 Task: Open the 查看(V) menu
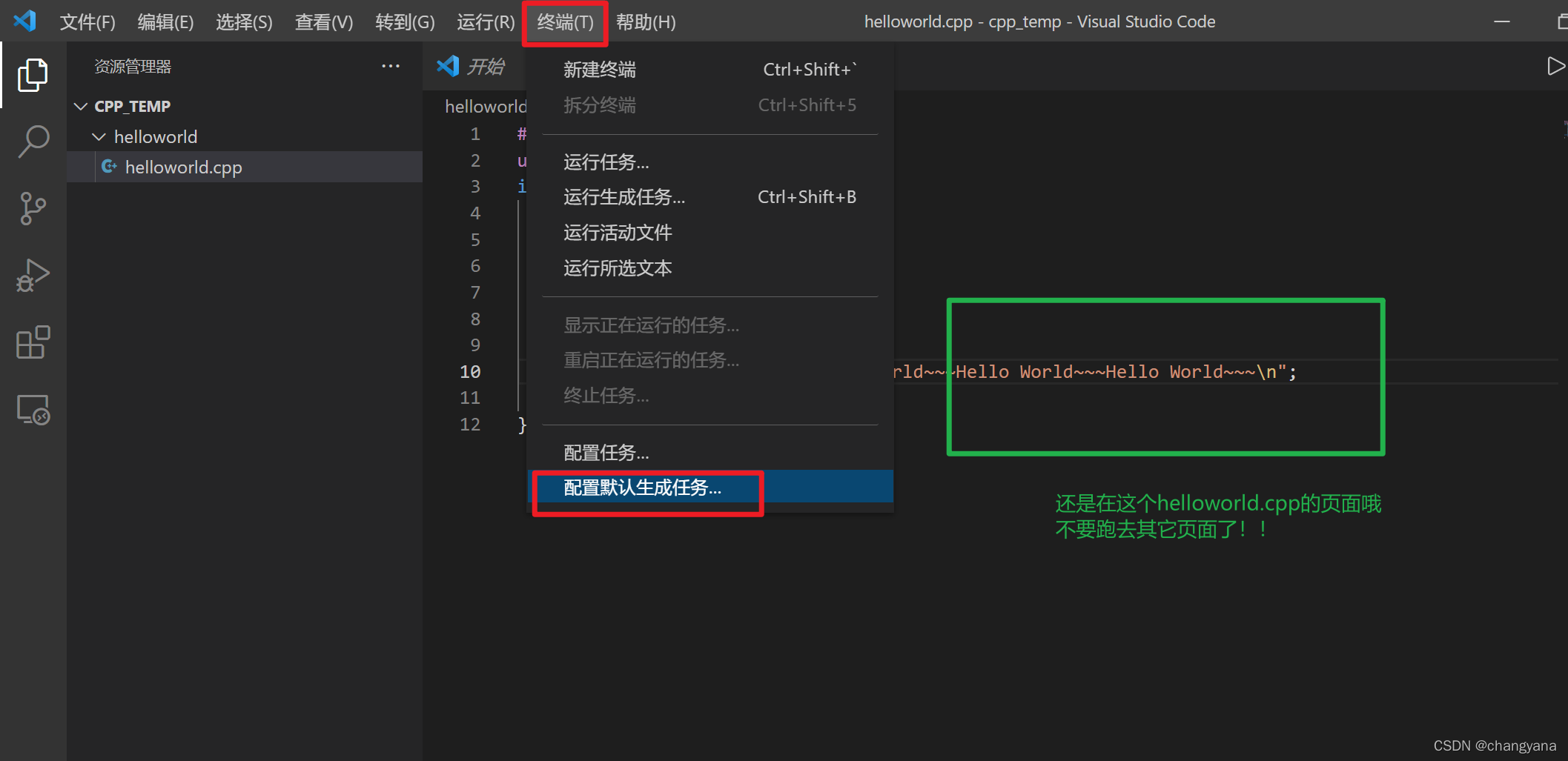[x=324, y=21]
